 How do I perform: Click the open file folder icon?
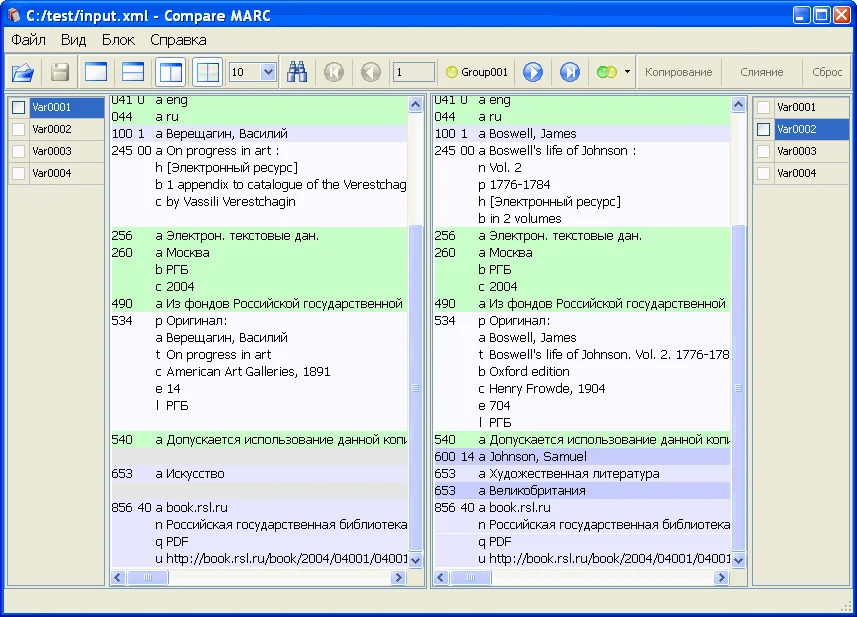tap(23, 72)
